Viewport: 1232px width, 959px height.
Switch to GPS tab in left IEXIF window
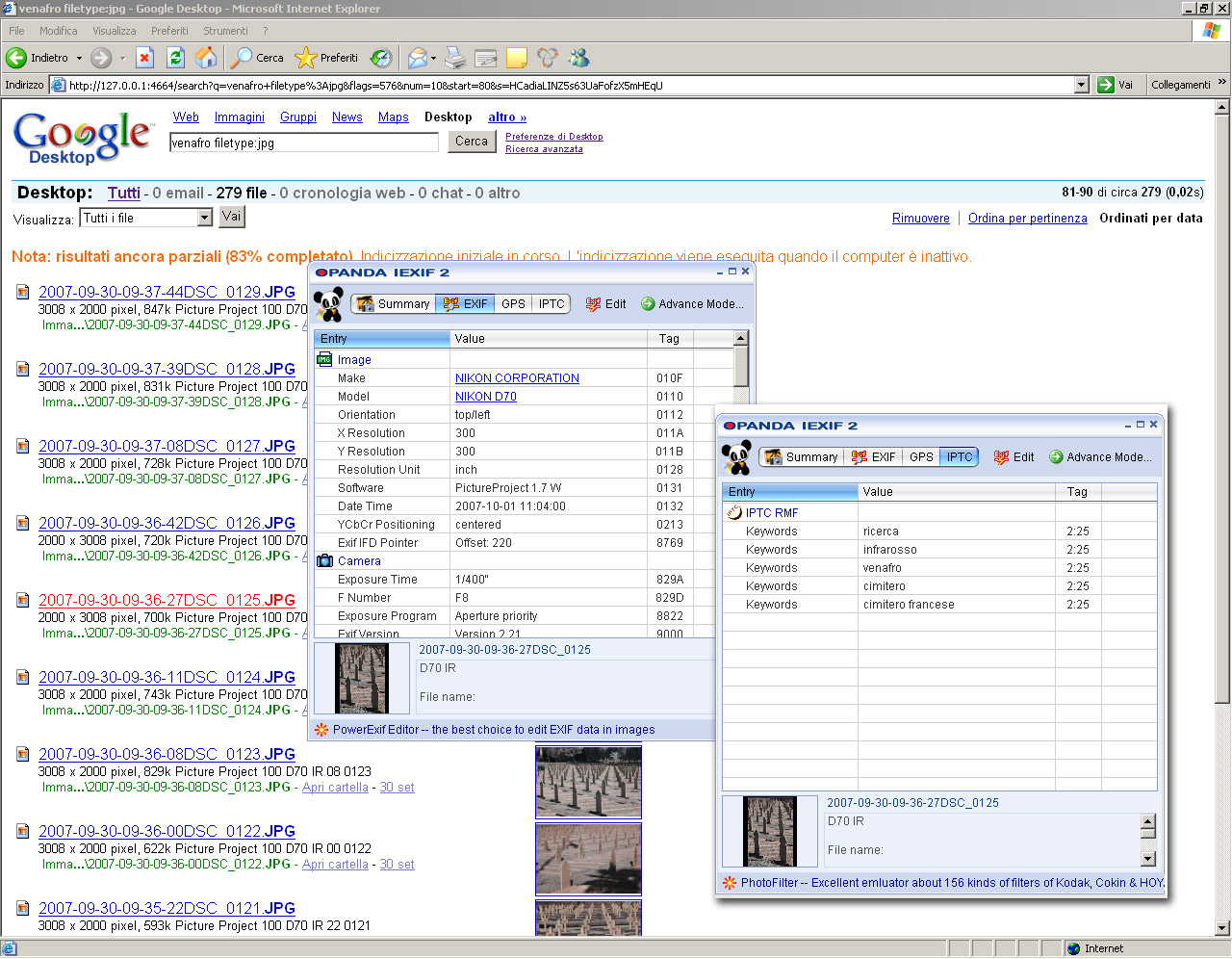[x=513, y=304]
